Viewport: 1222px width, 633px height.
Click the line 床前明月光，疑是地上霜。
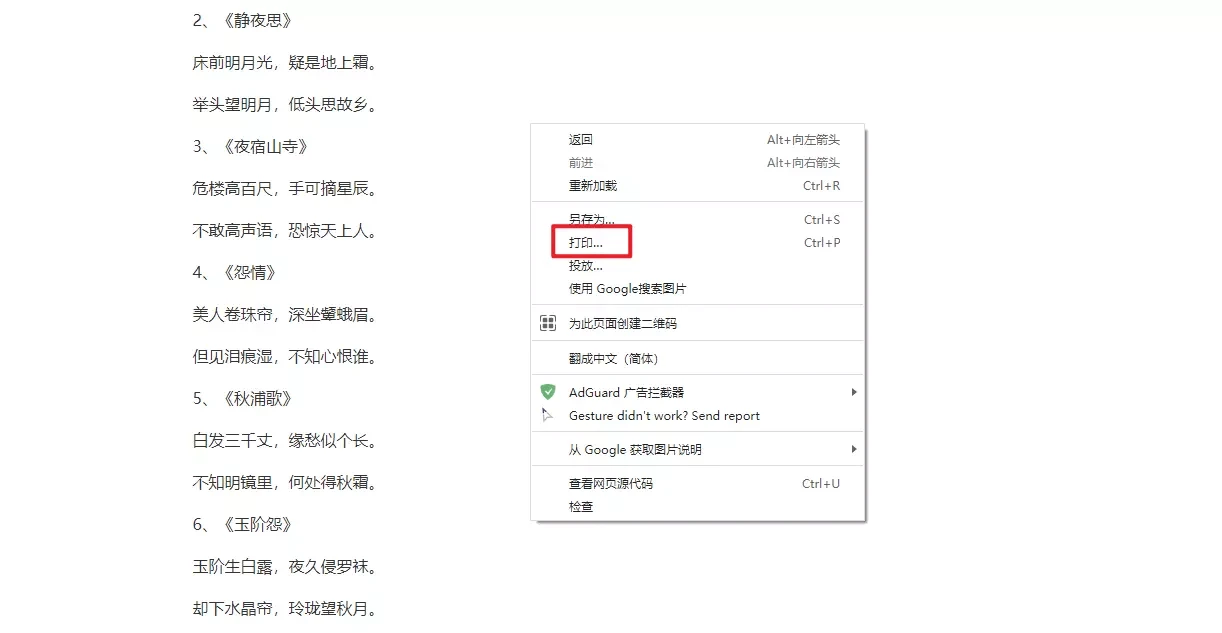tap(287, 62)
